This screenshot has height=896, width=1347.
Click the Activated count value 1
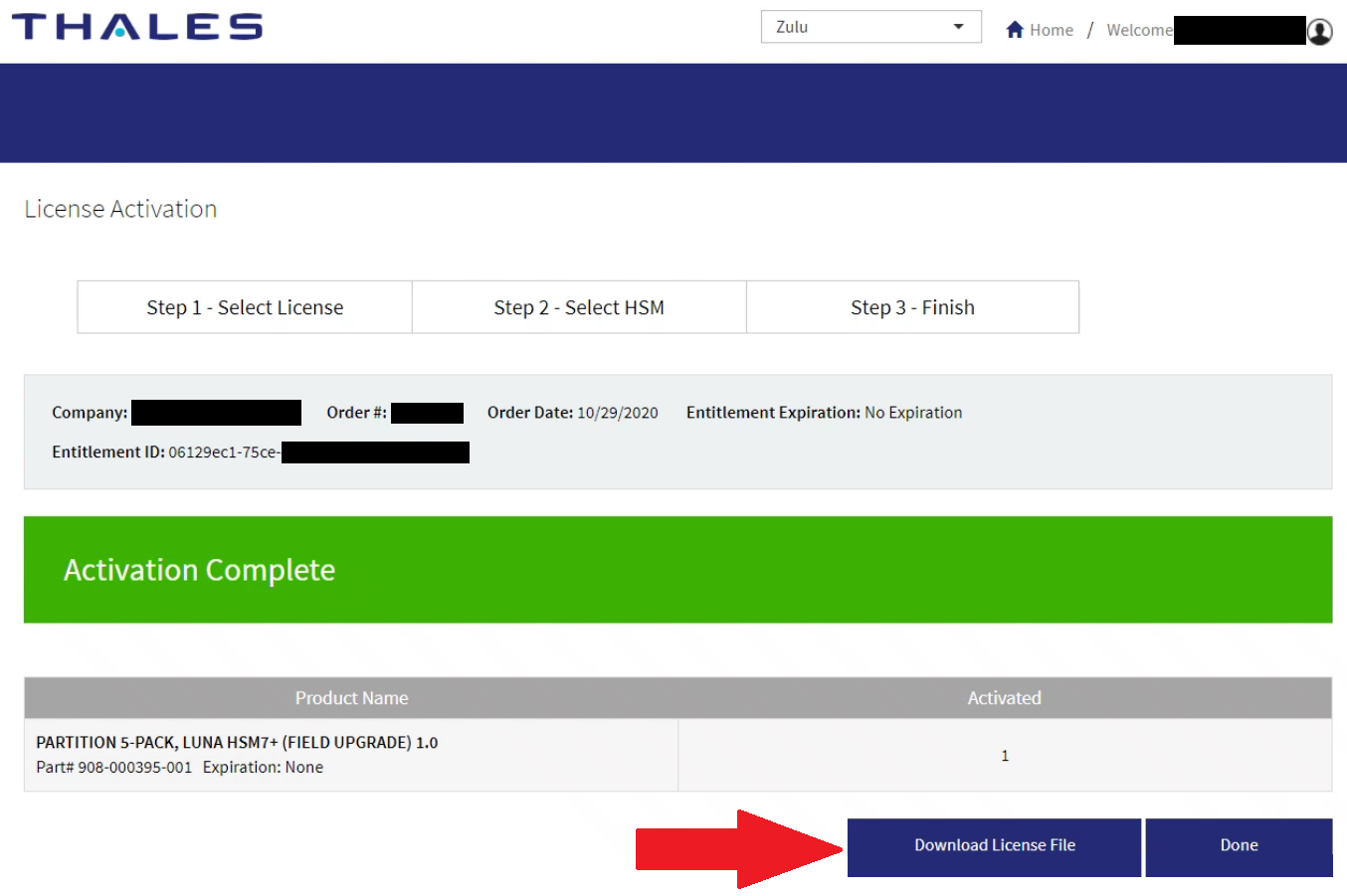[x=1005, y=756]
